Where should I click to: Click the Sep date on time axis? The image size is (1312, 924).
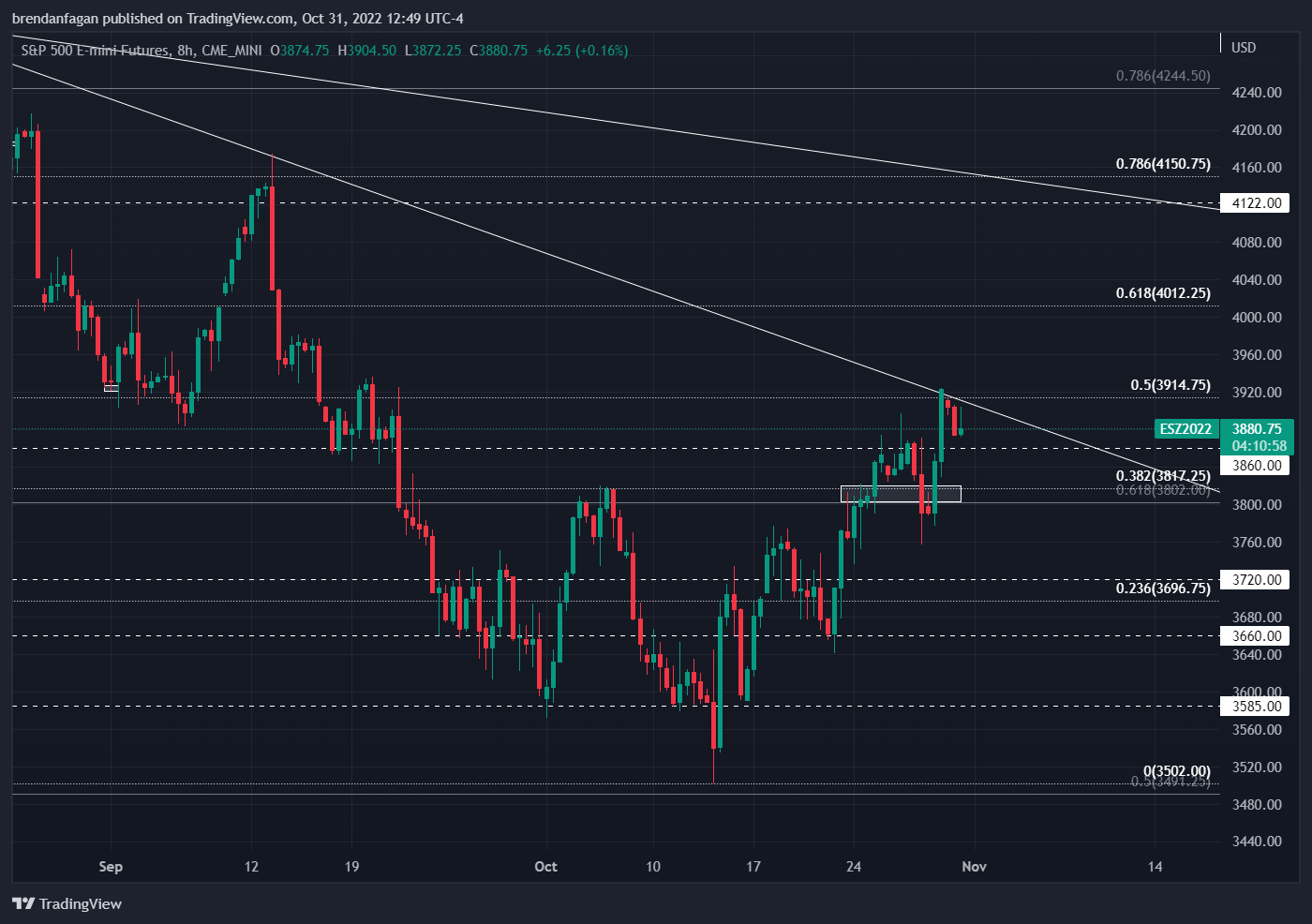coord(111,867)
